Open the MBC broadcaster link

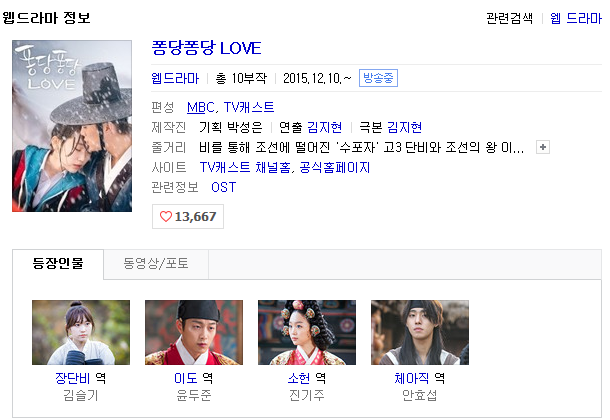pyautogui.click(x=200, y=107)
